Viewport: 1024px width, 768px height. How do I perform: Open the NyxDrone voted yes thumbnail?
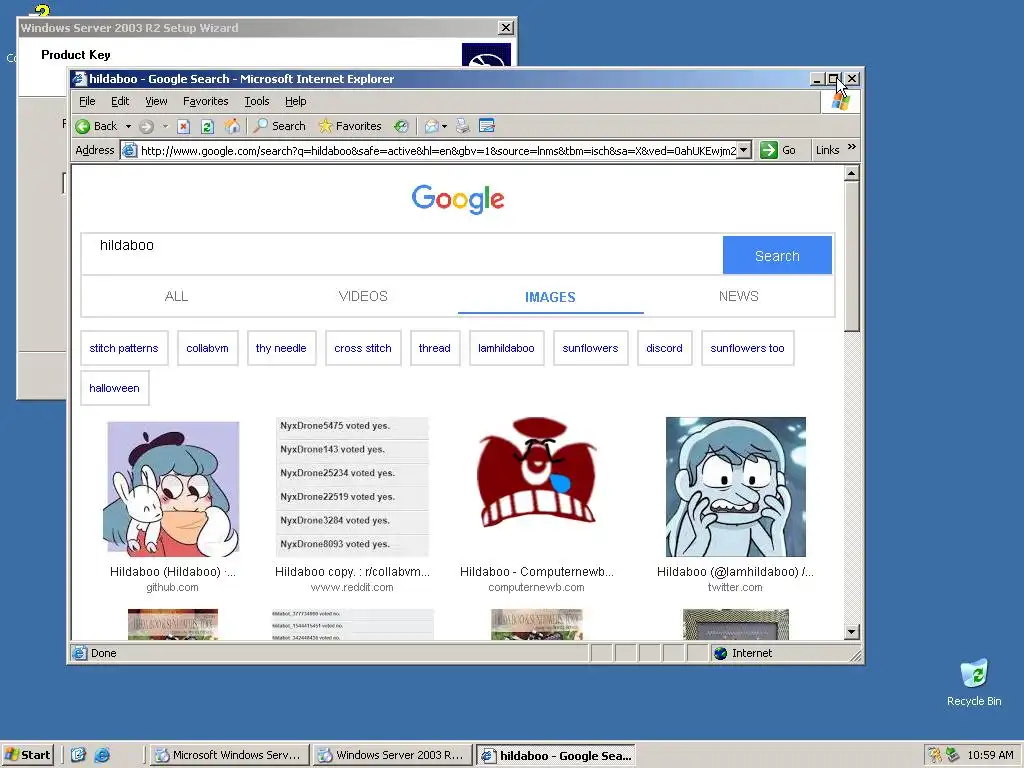[x=353, y=487]
